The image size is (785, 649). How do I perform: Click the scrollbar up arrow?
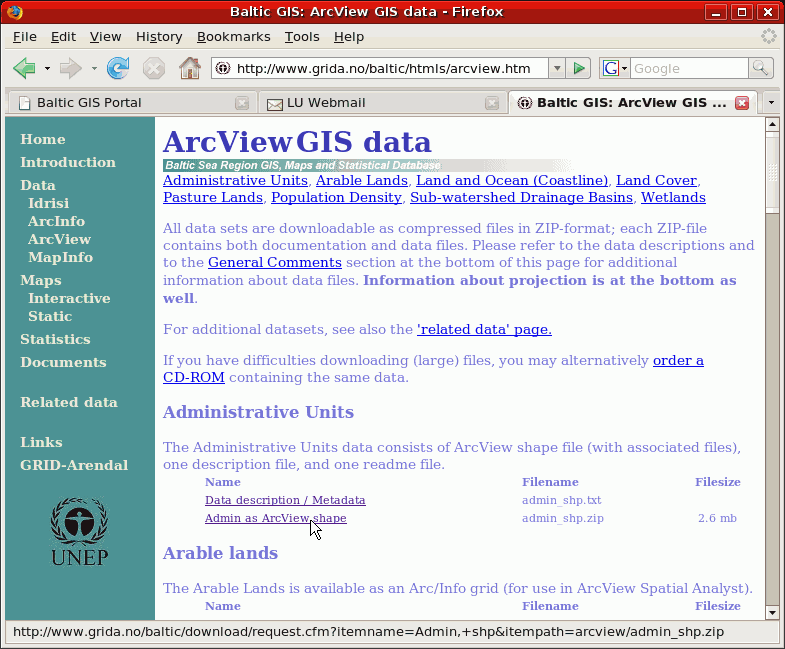[771, 124]
